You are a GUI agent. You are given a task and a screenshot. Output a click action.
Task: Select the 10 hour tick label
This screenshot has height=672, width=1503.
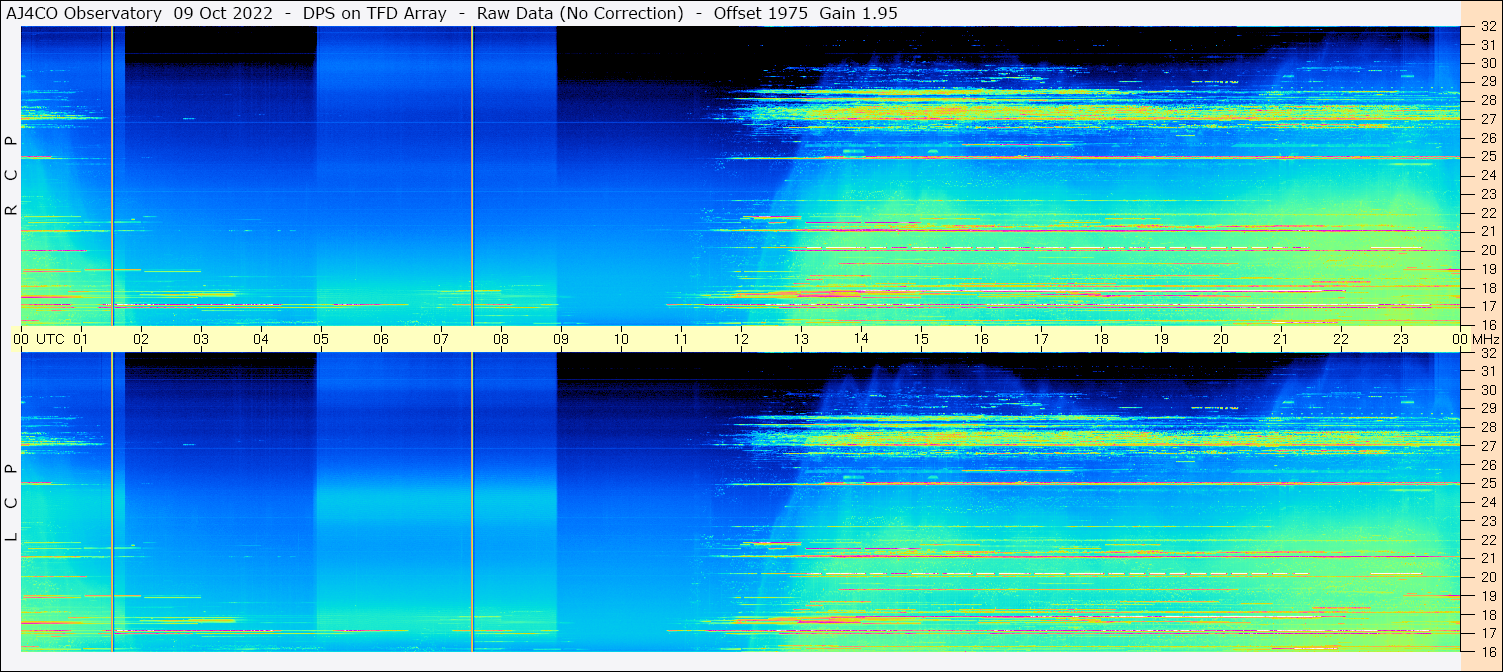tap(621, 339)
